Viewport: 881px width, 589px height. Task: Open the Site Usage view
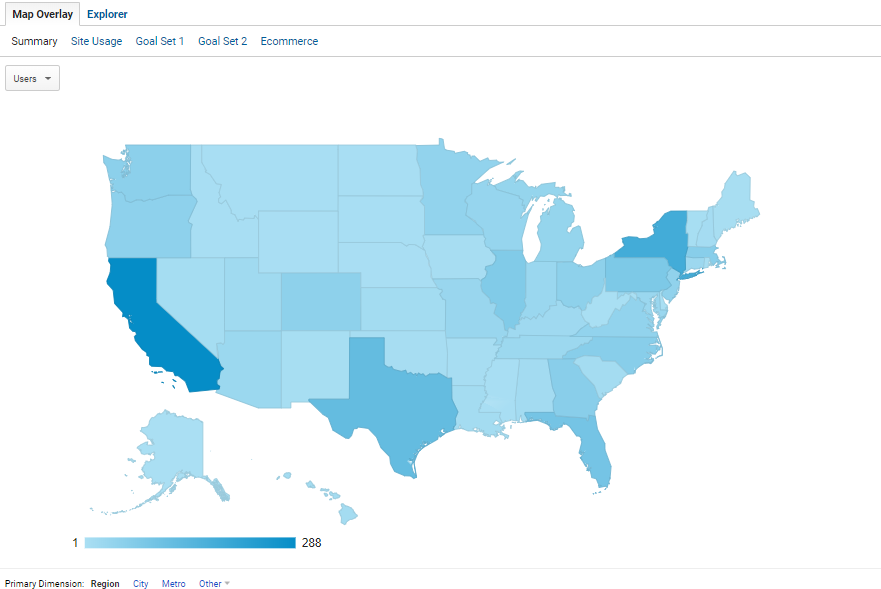click(x=97, y=41)
